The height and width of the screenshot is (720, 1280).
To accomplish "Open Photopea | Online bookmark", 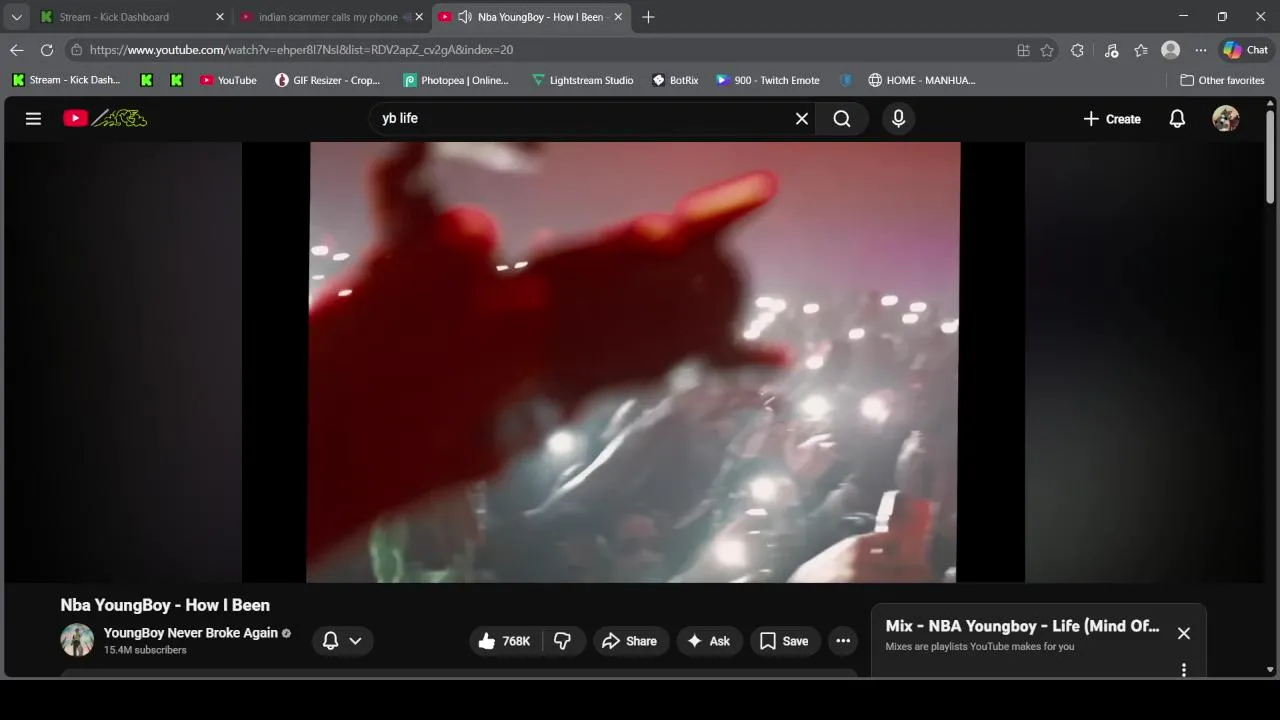I will tap(456, 80).
